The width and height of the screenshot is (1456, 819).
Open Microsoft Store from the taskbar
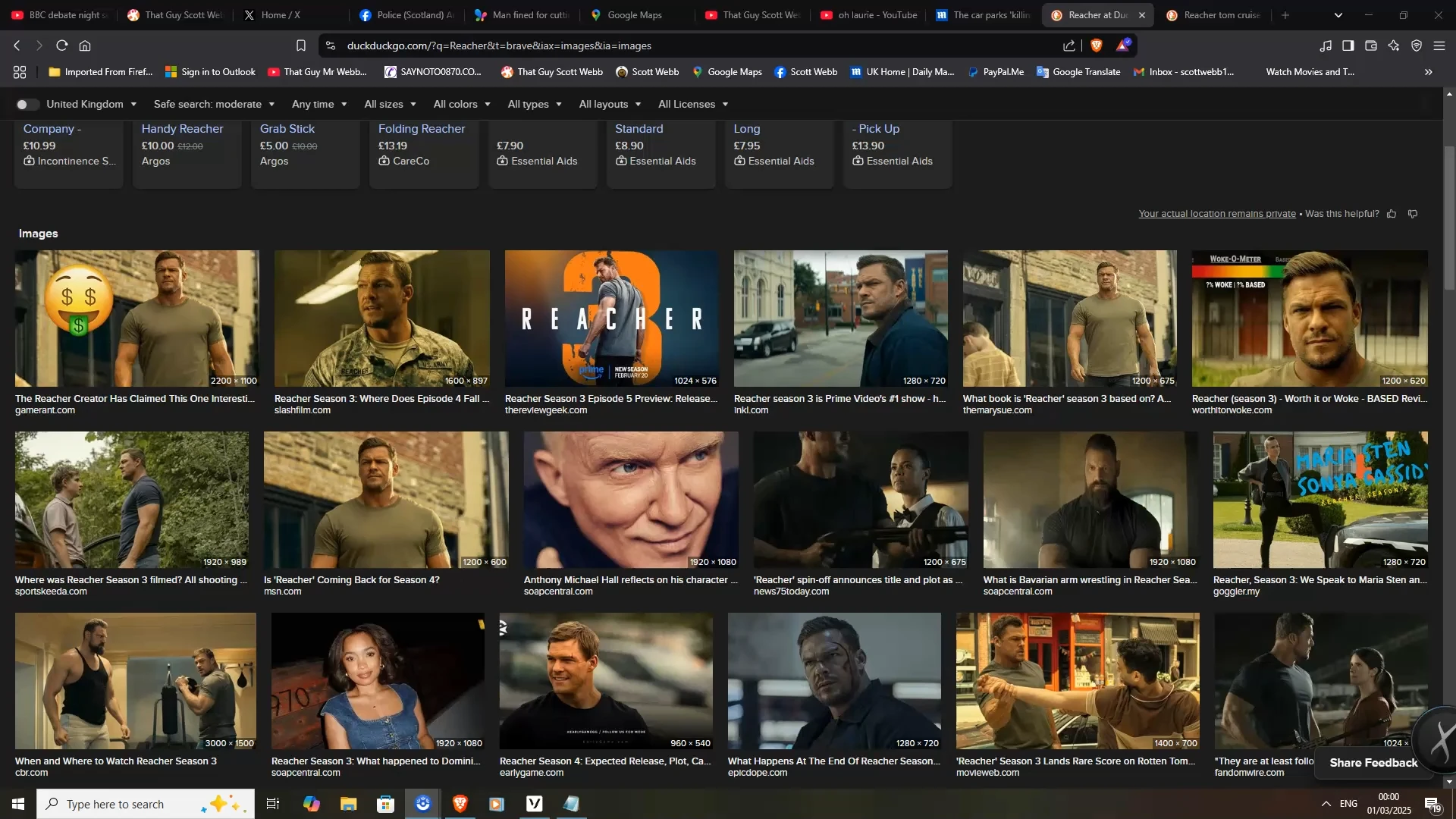[385, 804]
